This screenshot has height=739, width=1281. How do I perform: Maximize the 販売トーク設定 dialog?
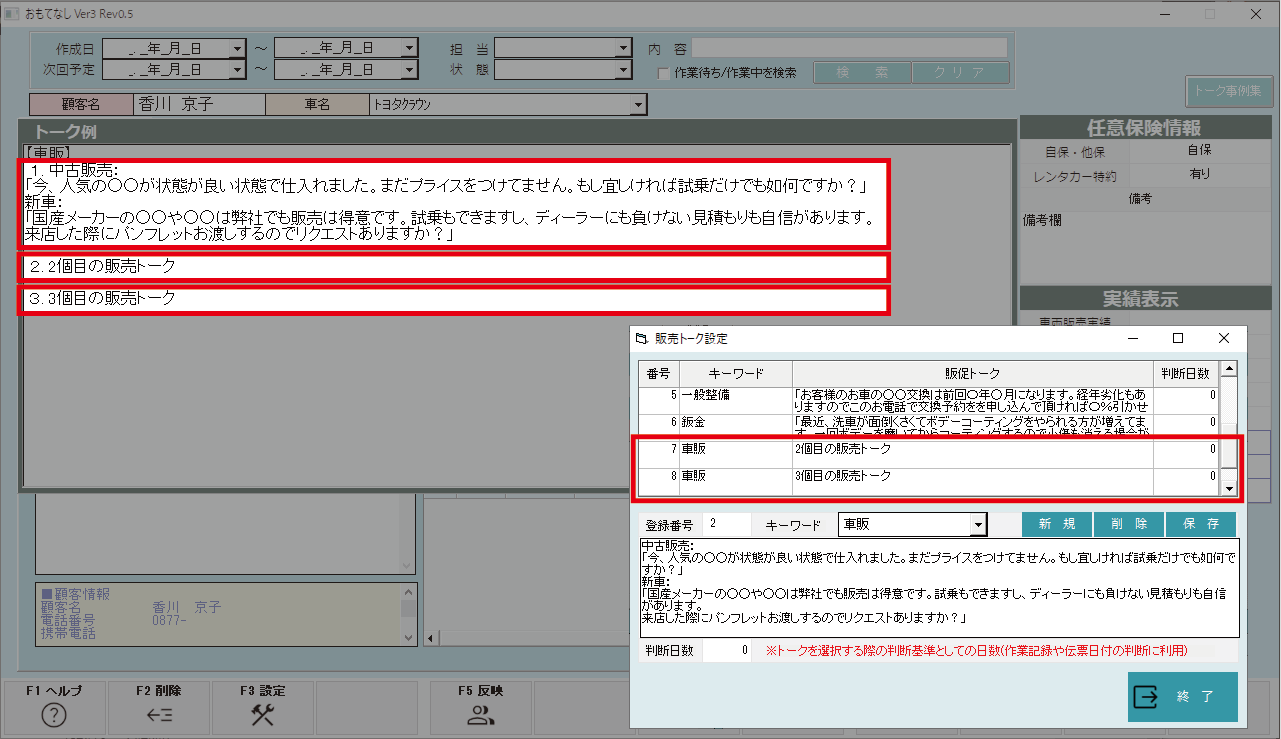[1178, 338]
